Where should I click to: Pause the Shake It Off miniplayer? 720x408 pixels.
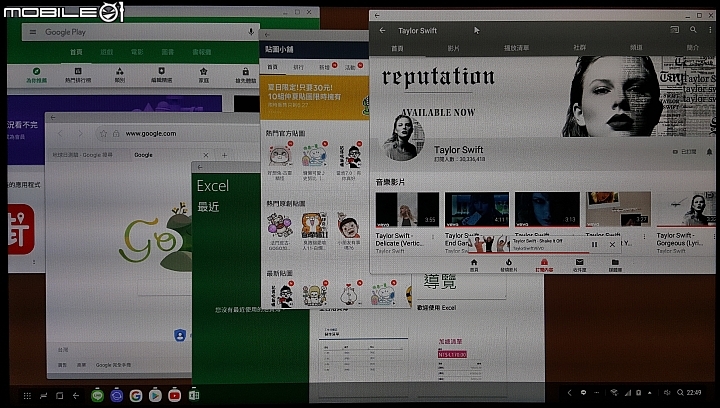[x=594, y=245]
